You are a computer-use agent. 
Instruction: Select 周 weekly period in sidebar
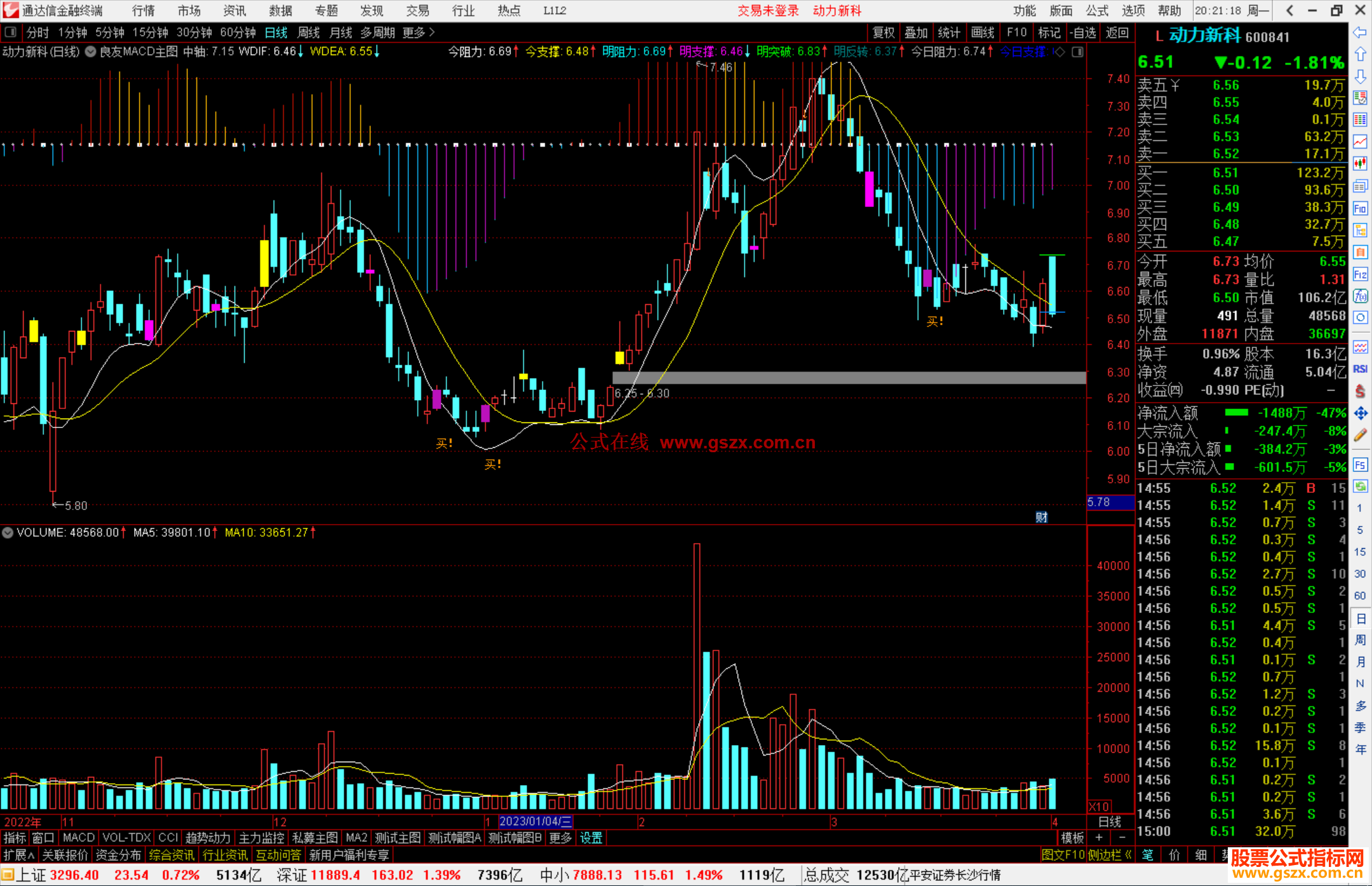point(1361,640)
